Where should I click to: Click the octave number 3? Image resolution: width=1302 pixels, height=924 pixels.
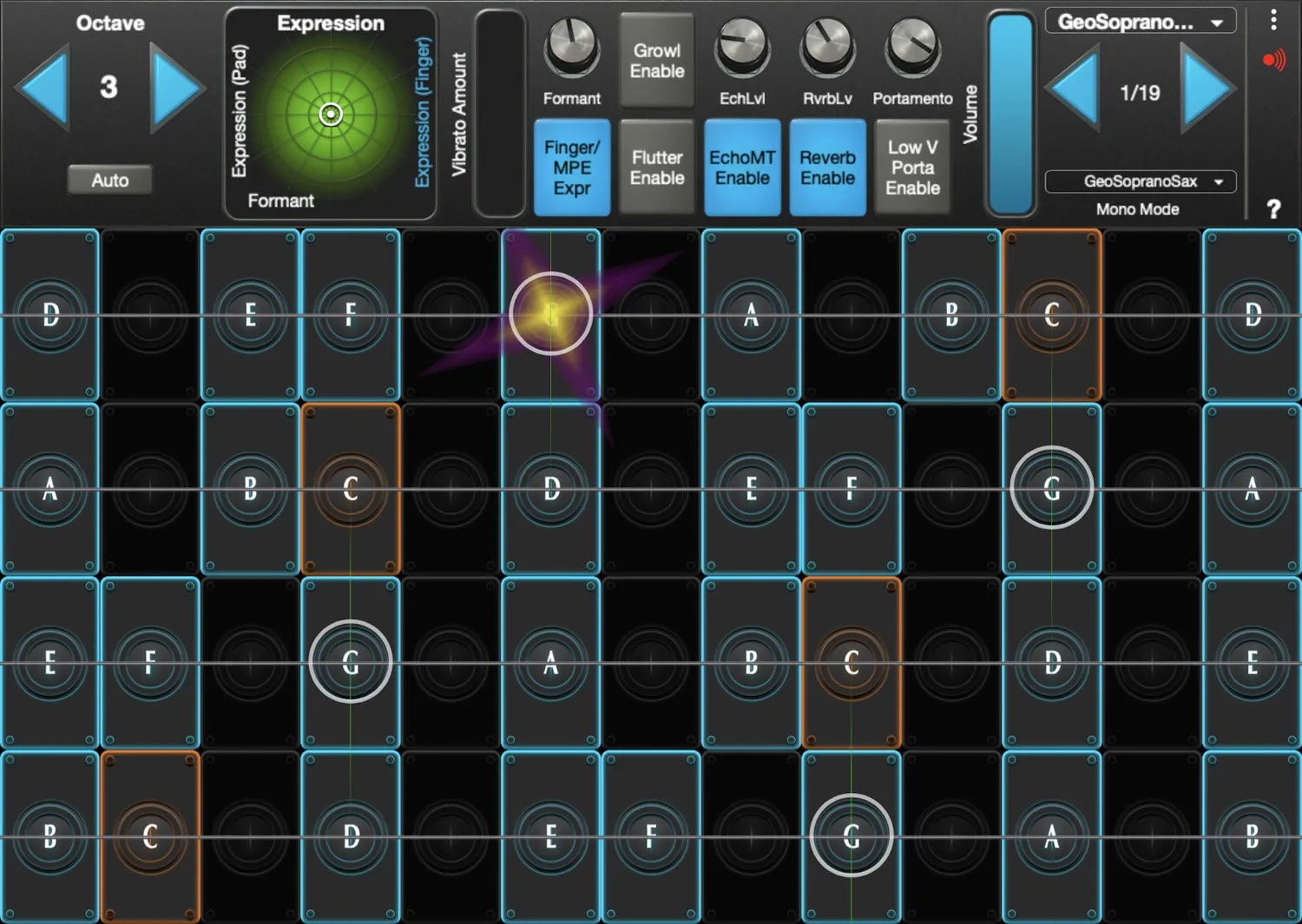[x=108, y=87]
